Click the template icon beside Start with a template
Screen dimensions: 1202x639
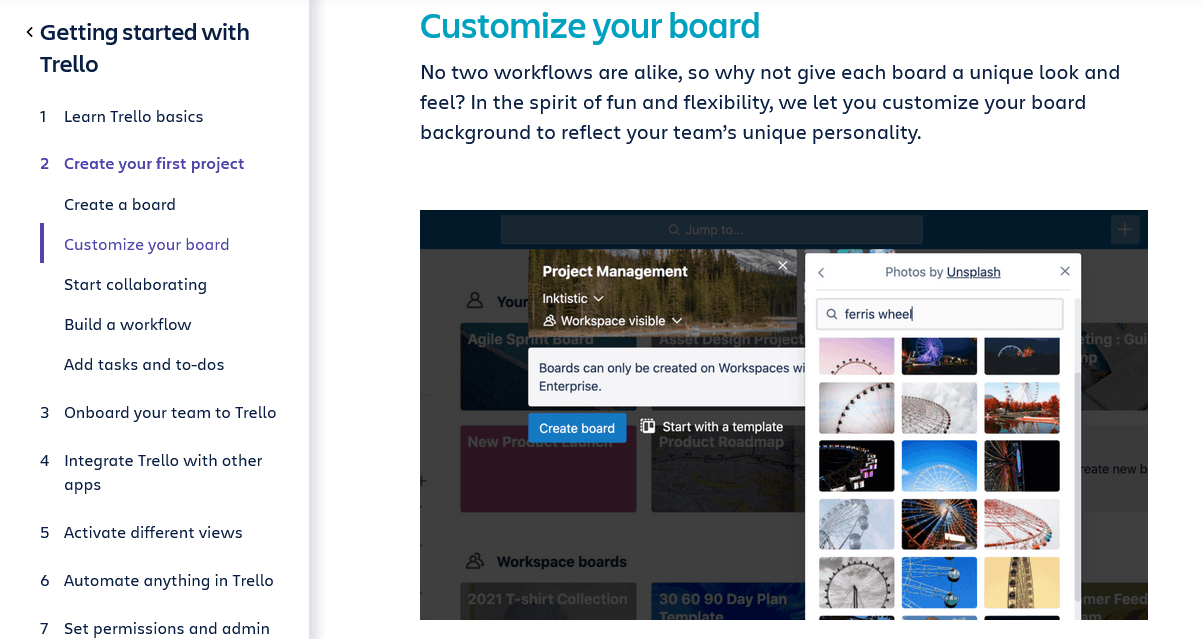[x=648, y=426]
